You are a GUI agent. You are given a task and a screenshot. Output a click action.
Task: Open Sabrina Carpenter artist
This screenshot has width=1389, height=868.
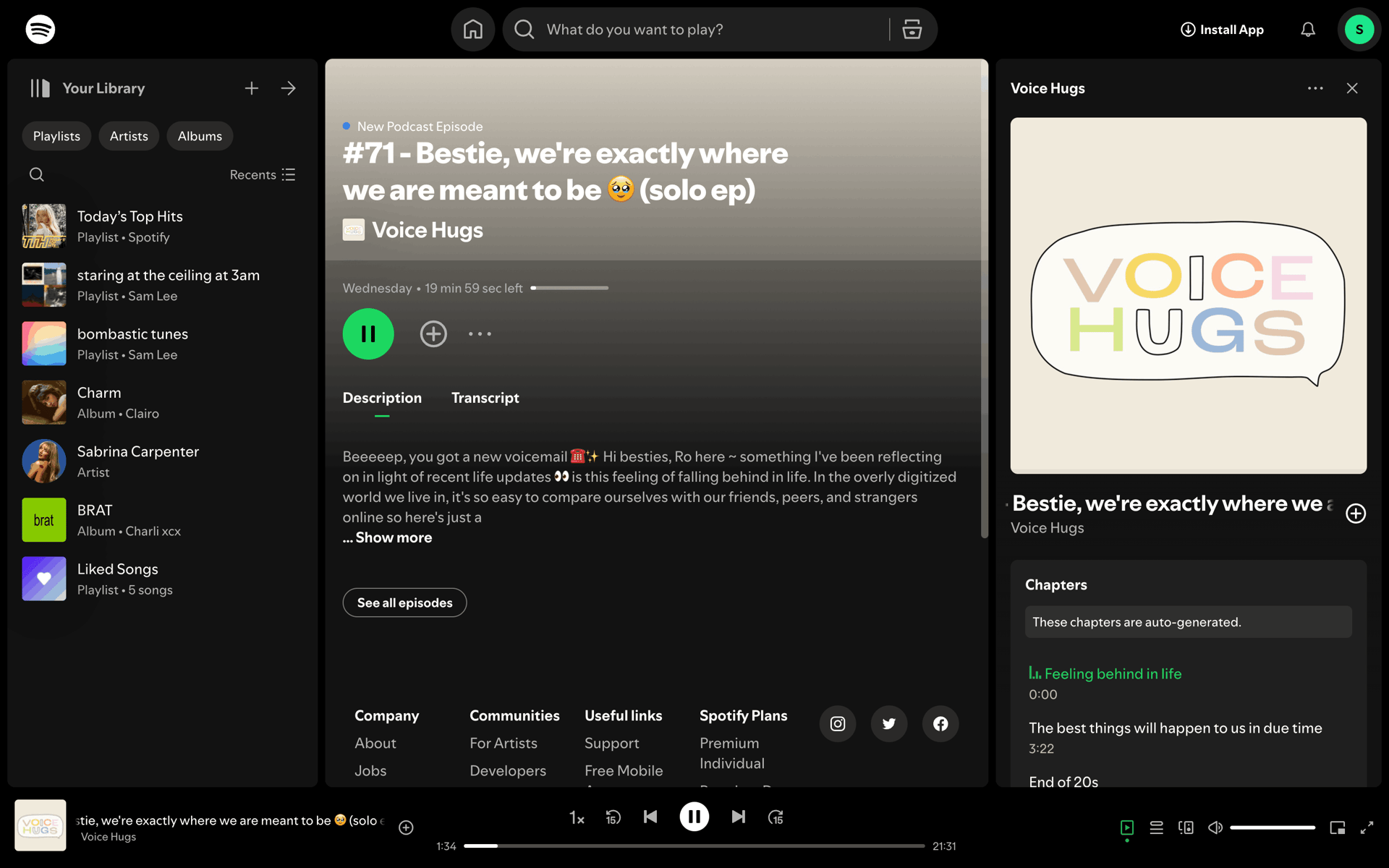[163, 461]
